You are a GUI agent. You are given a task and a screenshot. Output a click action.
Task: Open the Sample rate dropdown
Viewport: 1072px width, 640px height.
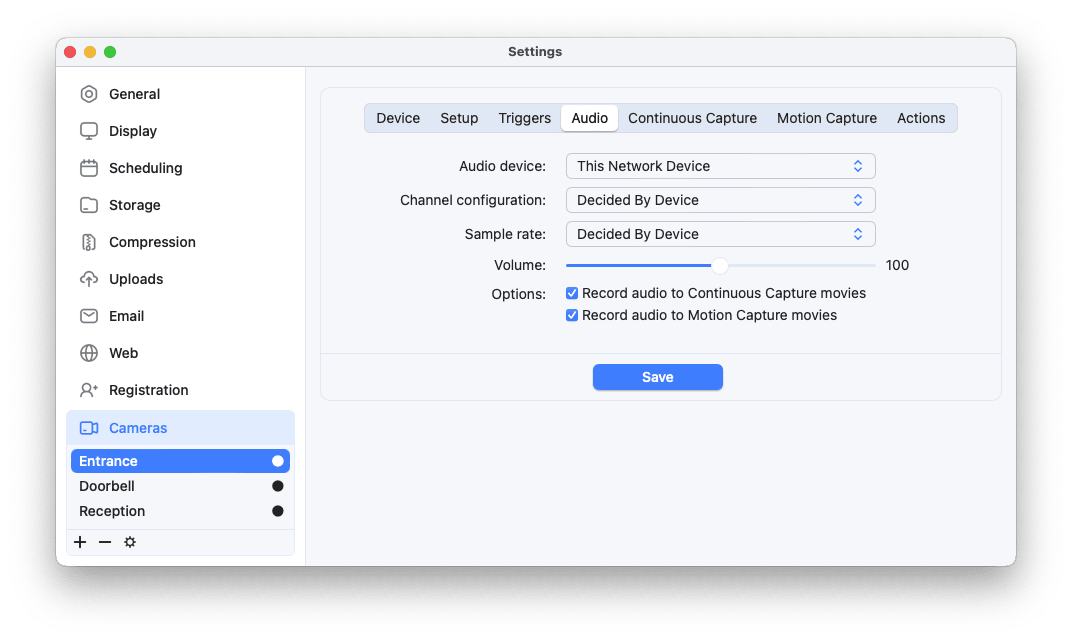coord(720,233)
